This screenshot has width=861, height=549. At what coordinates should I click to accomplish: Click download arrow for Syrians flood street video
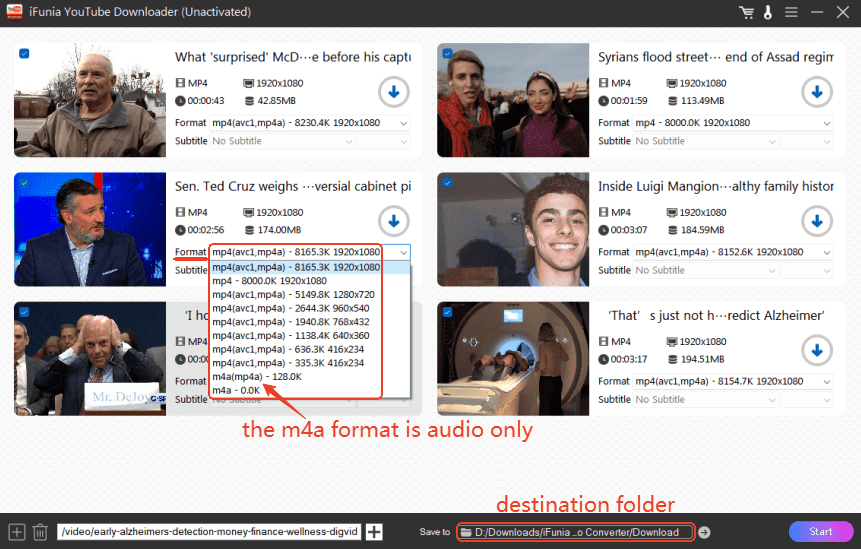(x=817, y=92)
